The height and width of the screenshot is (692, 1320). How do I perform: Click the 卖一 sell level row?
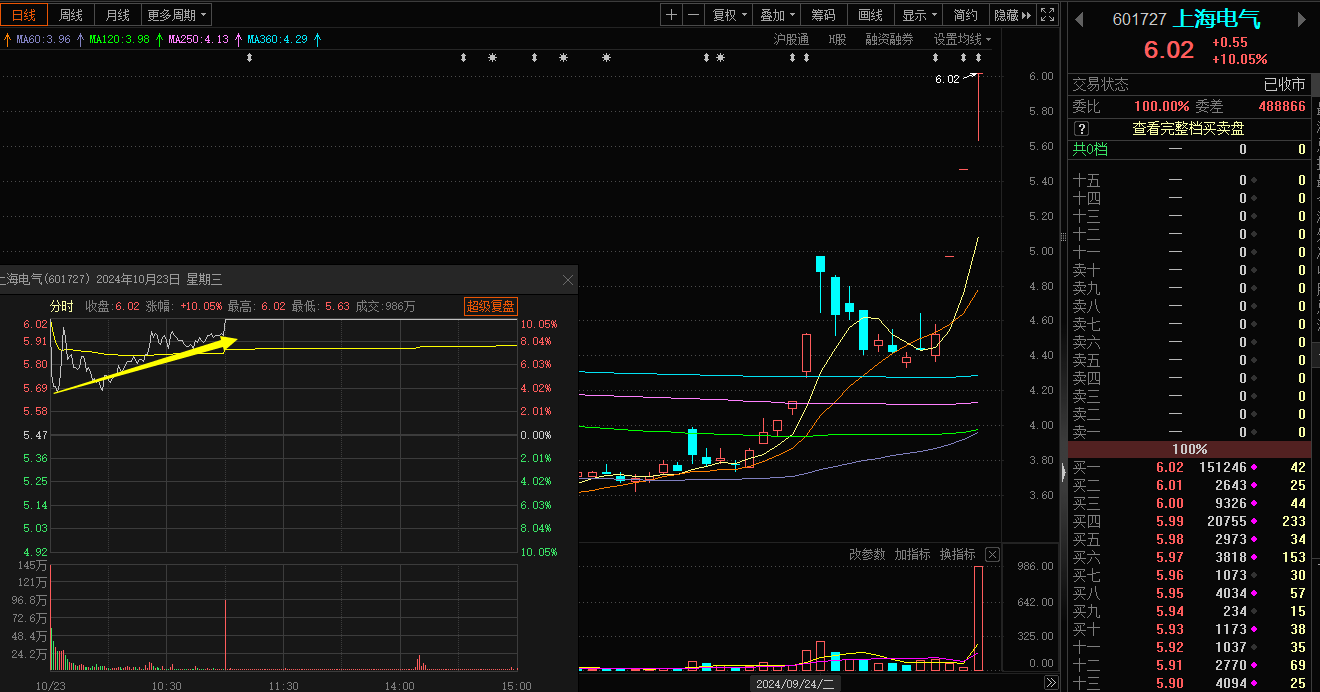[1189, 432]
